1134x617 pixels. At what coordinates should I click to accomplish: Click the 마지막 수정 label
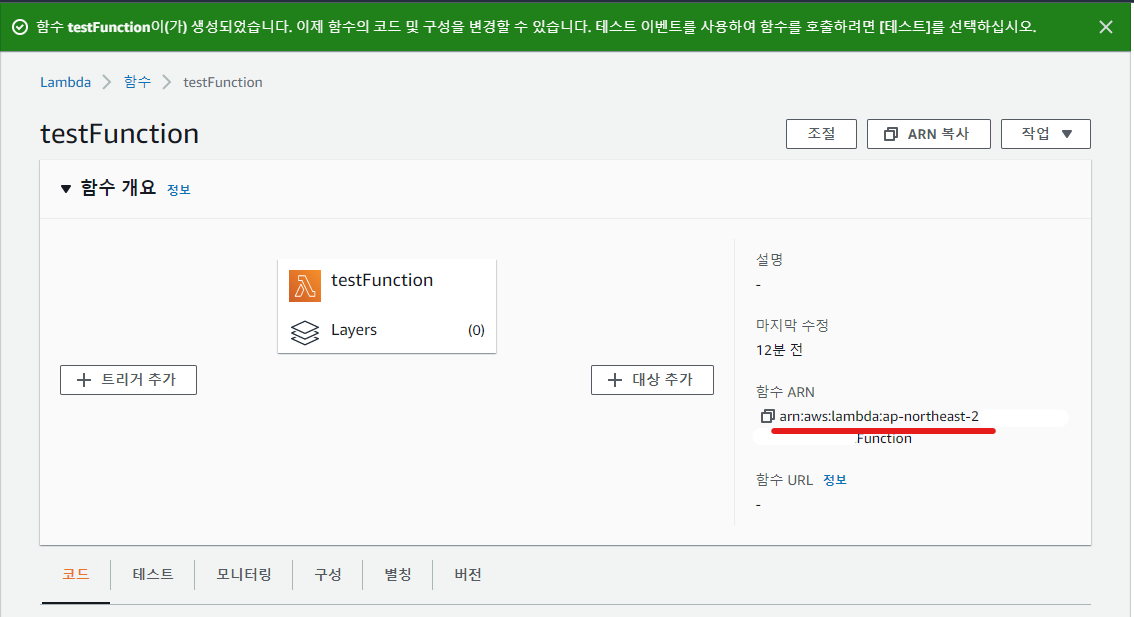tap(792, 325)
